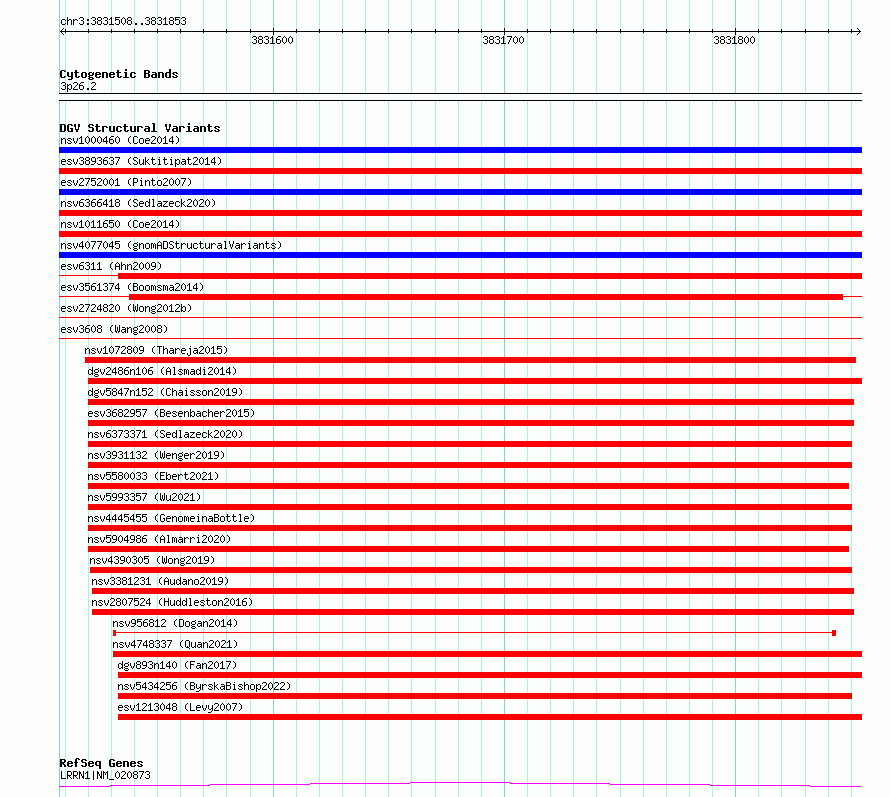Screen dimensions: 890x797
Task: Select esv1213048 (Levy2007) label
Action: coord(180,707)
